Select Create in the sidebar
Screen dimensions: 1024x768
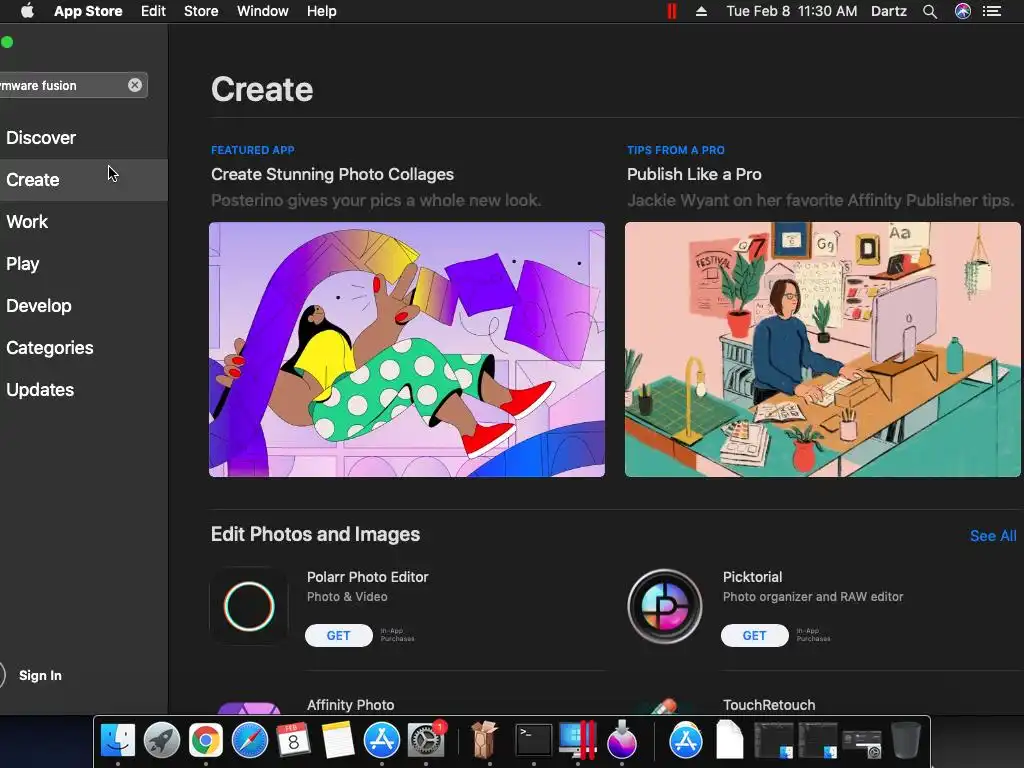[x=84, y=180]
